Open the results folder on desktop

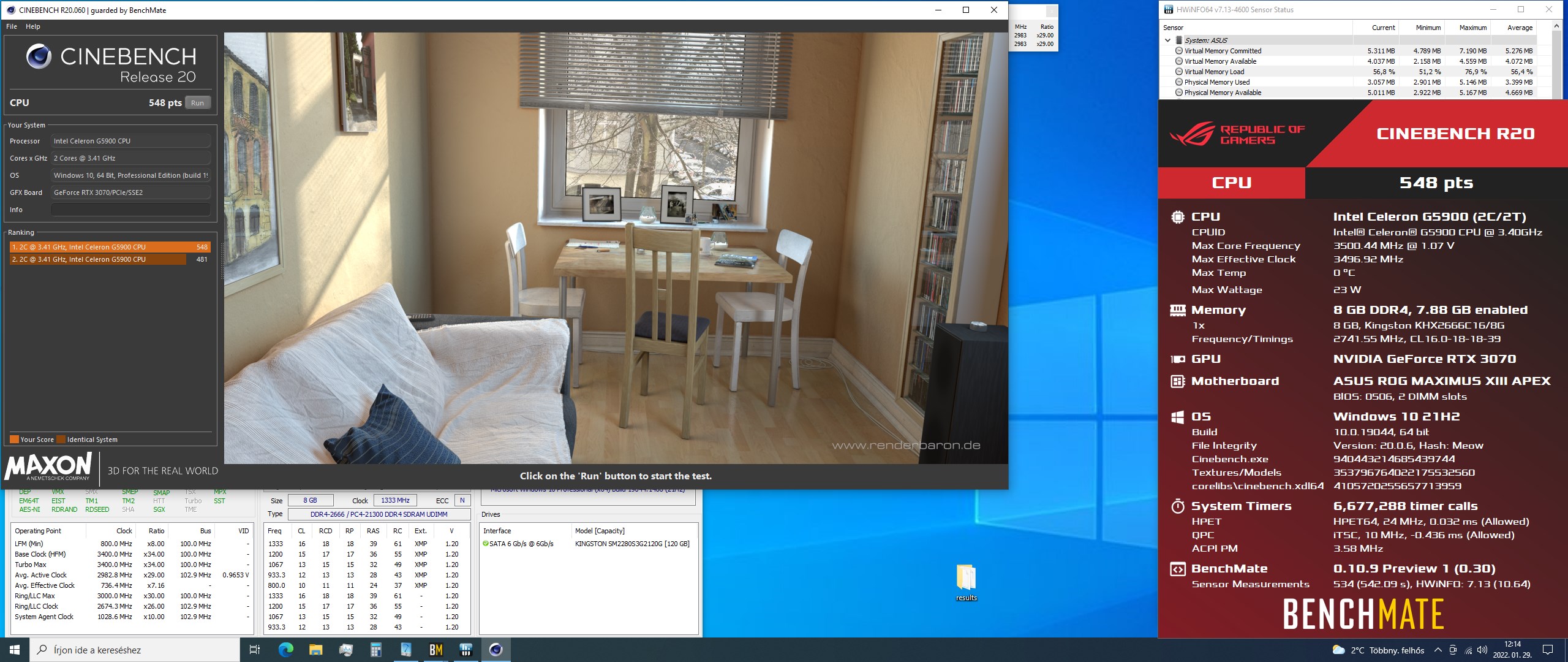966,582
